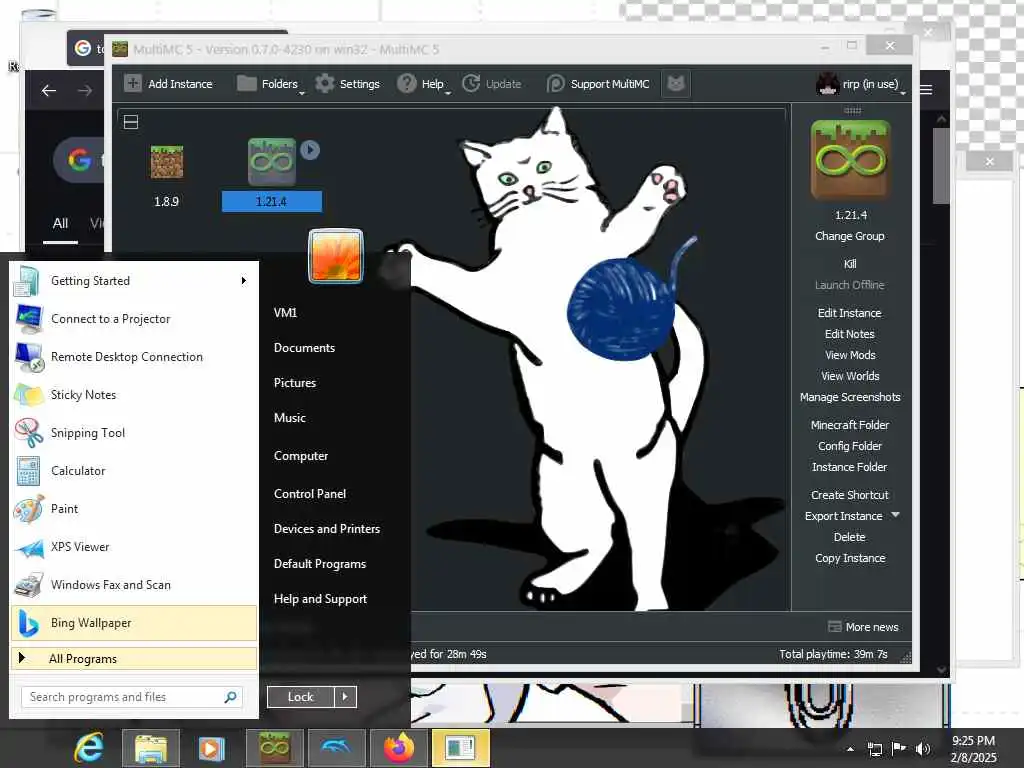Launch Paint from Start menu
Screen dimensions: 1024x768
click(x=134, y=509)
